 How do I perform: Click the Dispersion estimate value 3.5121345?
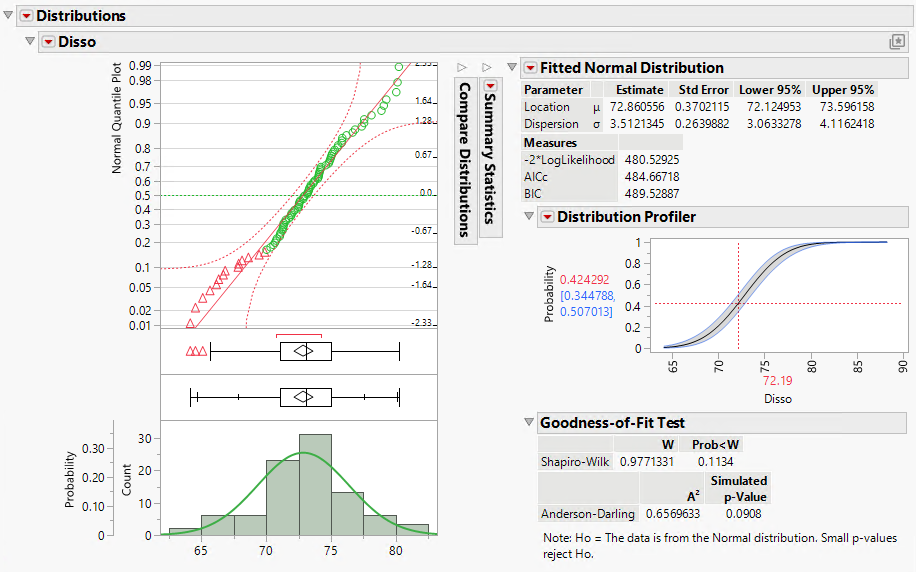pyautogui.click(x=637, y=124)
